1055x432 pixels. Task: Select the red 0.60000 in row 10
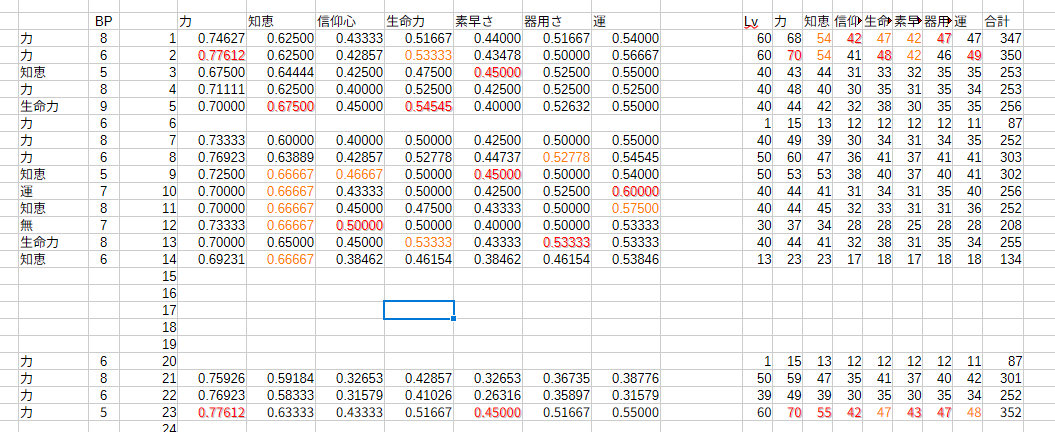pos(626,191)
